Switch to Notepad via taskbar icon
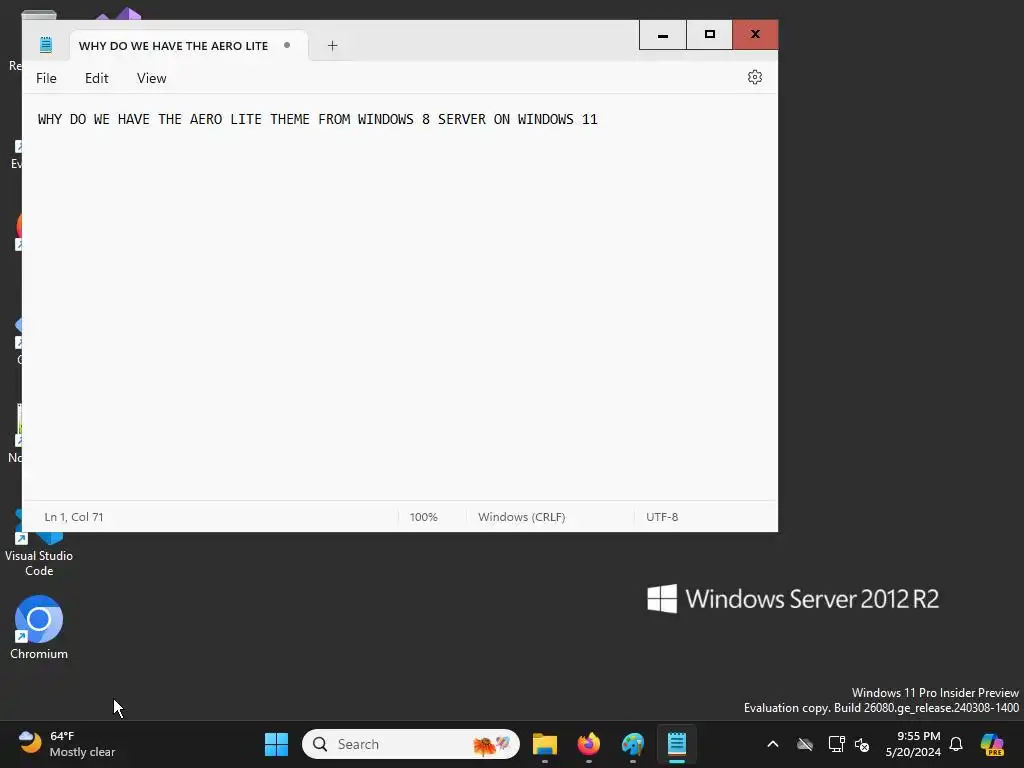The image size is (1024, 768). pos(677,744)
